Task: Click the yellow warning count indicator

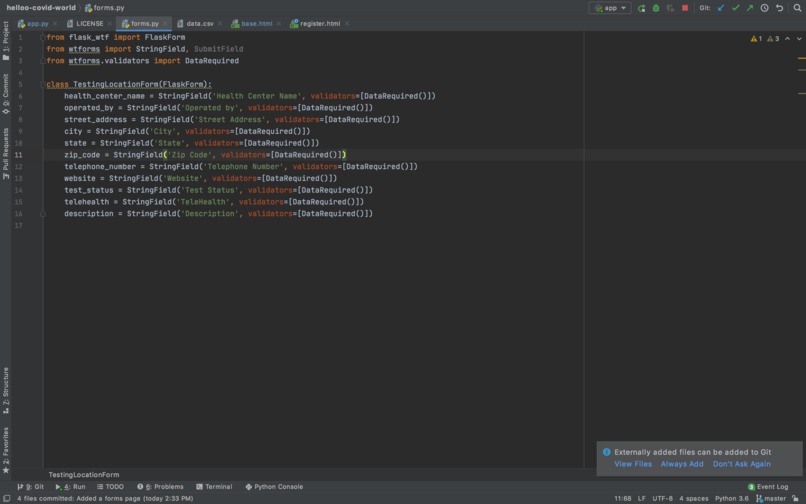Action: 756,39
